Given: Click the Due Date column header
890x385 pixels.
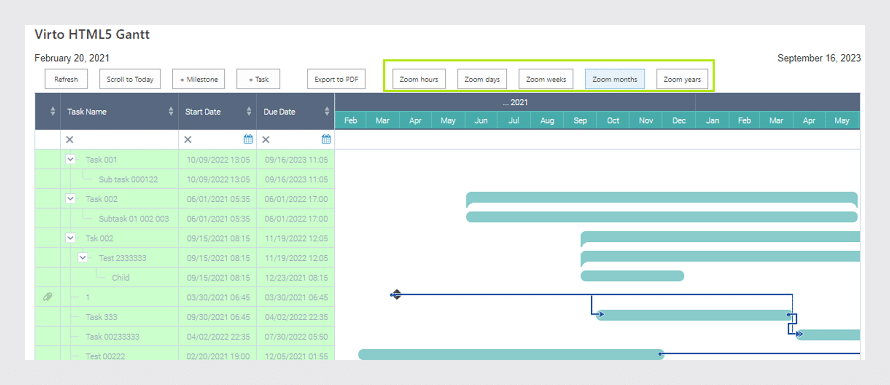Looking at the screenshot, I should (296, 112).
